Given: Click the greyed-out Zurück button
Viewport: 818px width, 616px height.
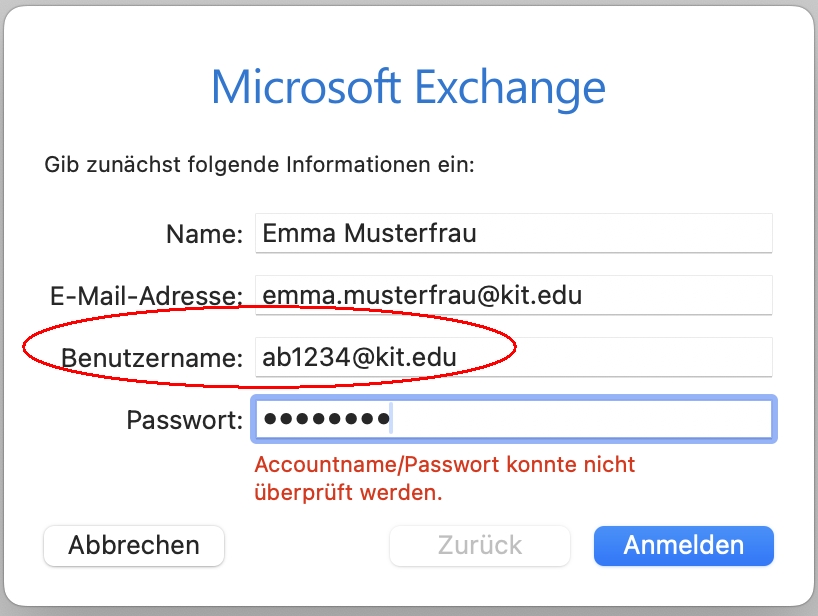Looking at the screenshot, I should [x=479, y=546].
